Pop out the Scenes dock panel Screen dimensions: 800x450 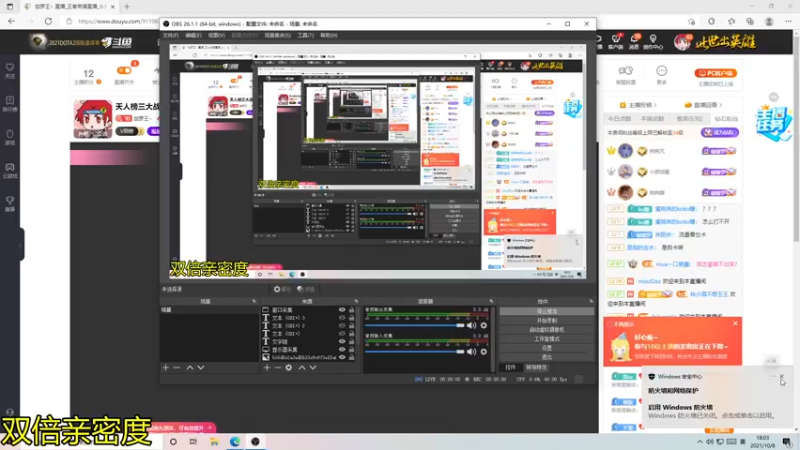tap(254, 302)
